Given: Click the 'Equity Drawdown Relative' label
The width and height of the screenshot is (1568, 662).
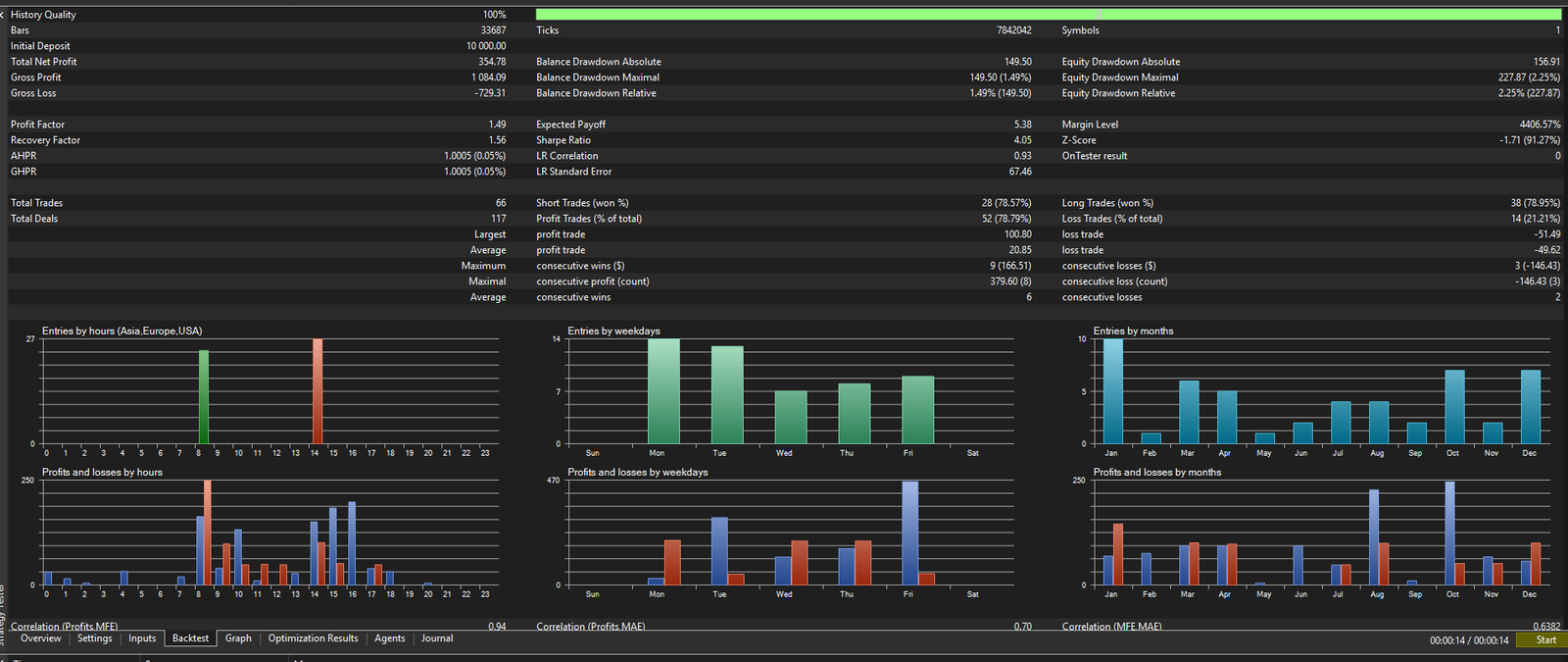Looking at the screenshot, I should coord(1118,93).
